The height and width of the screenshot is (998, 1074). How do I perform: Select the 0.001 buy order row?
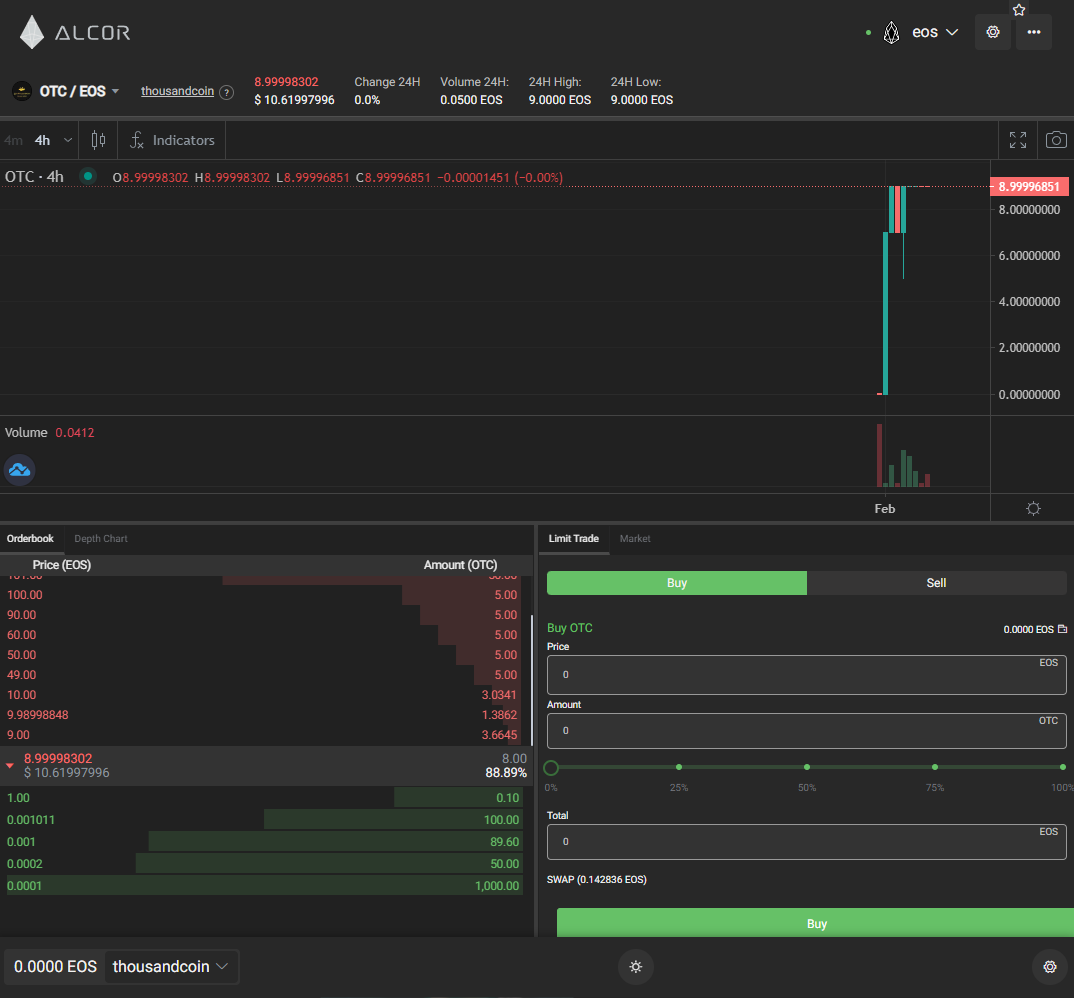[x=264, y=842]
